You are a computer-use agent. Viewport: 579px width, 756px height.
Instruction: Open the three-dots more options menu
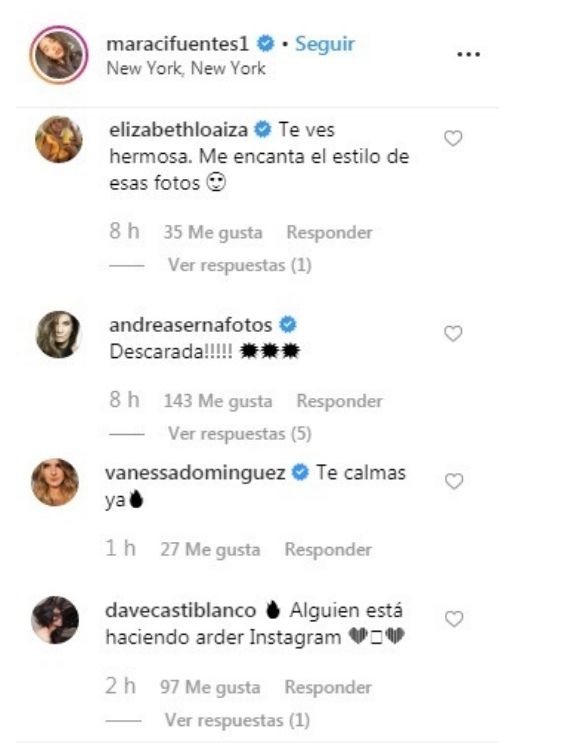point(468,54)
